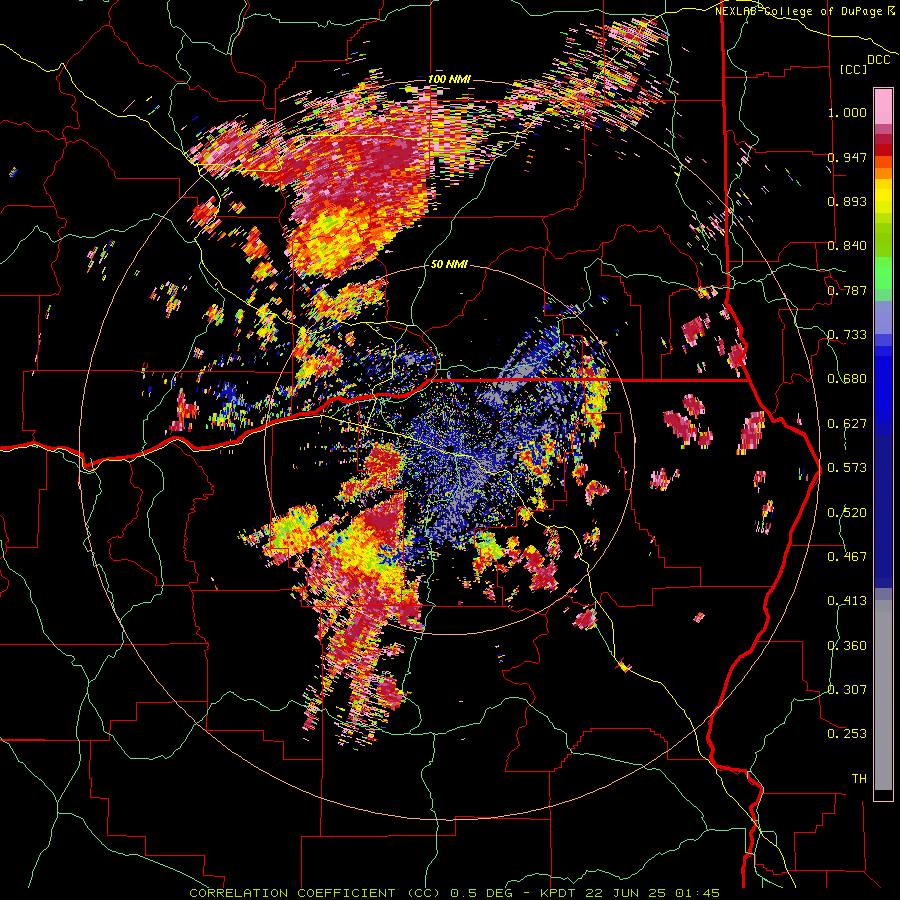Click the pink top segment of color bar

pyautogui.click(x=883, y=106)
